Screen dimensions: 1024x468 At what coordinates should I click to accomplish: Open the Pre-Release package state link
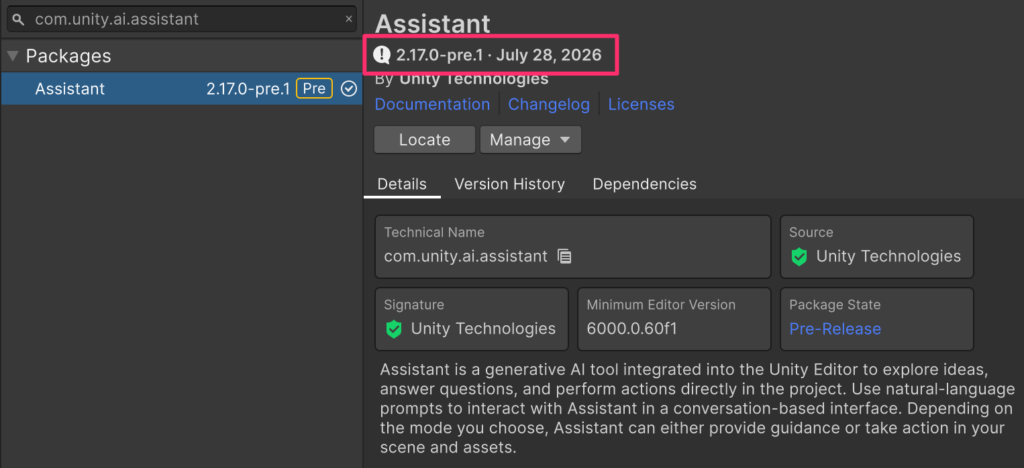tap(835, 329)
